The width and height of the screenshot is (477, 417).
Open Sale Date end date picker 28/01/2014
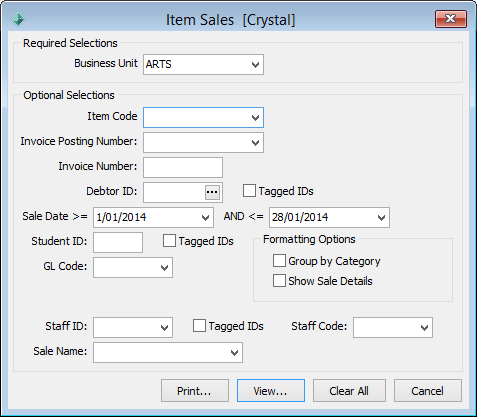point(329,217)
